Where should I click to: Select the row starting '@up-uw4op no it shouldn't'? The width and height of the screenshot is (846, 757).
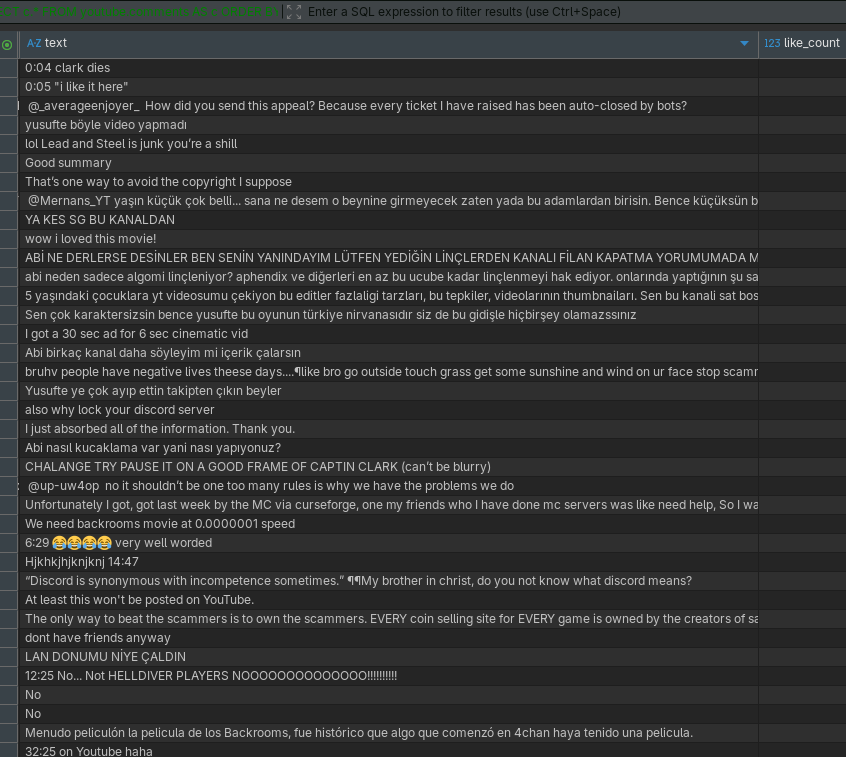[388, 486]
